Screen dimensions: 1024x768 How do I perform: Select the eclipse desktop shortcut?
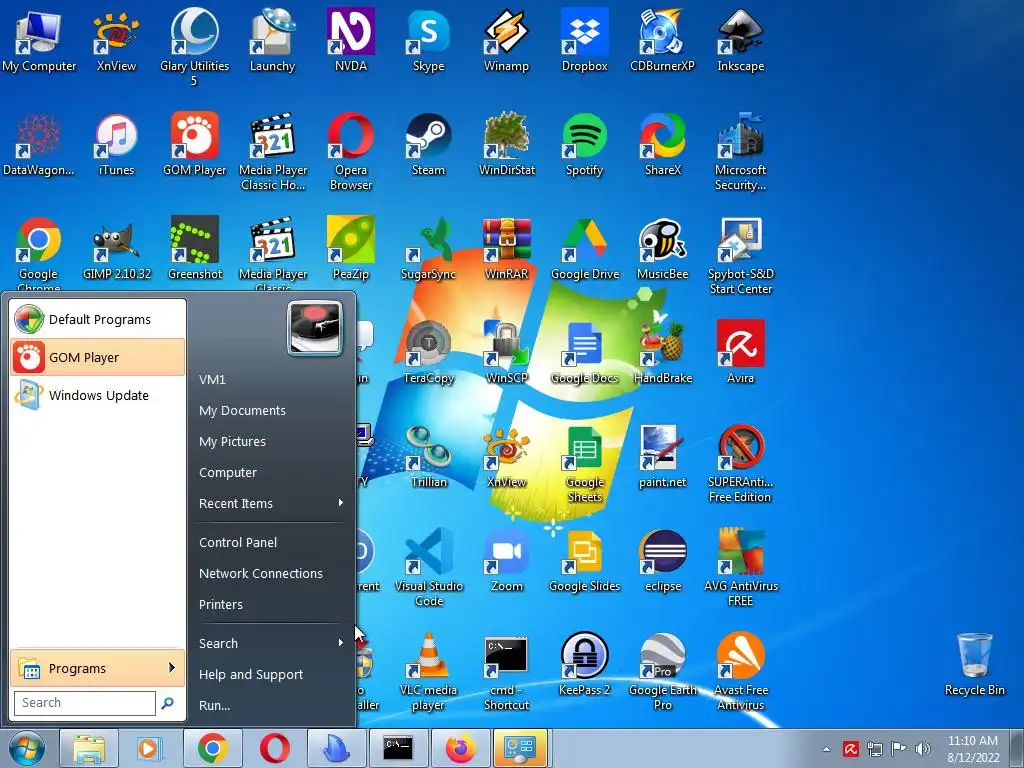(663, 560)
